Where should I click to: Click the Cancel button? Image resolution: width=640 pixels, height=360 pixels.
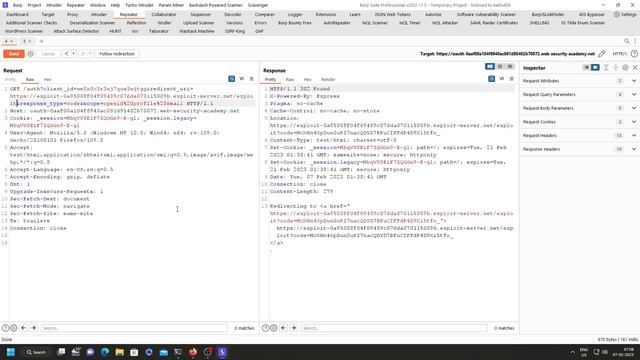(48, 54)
